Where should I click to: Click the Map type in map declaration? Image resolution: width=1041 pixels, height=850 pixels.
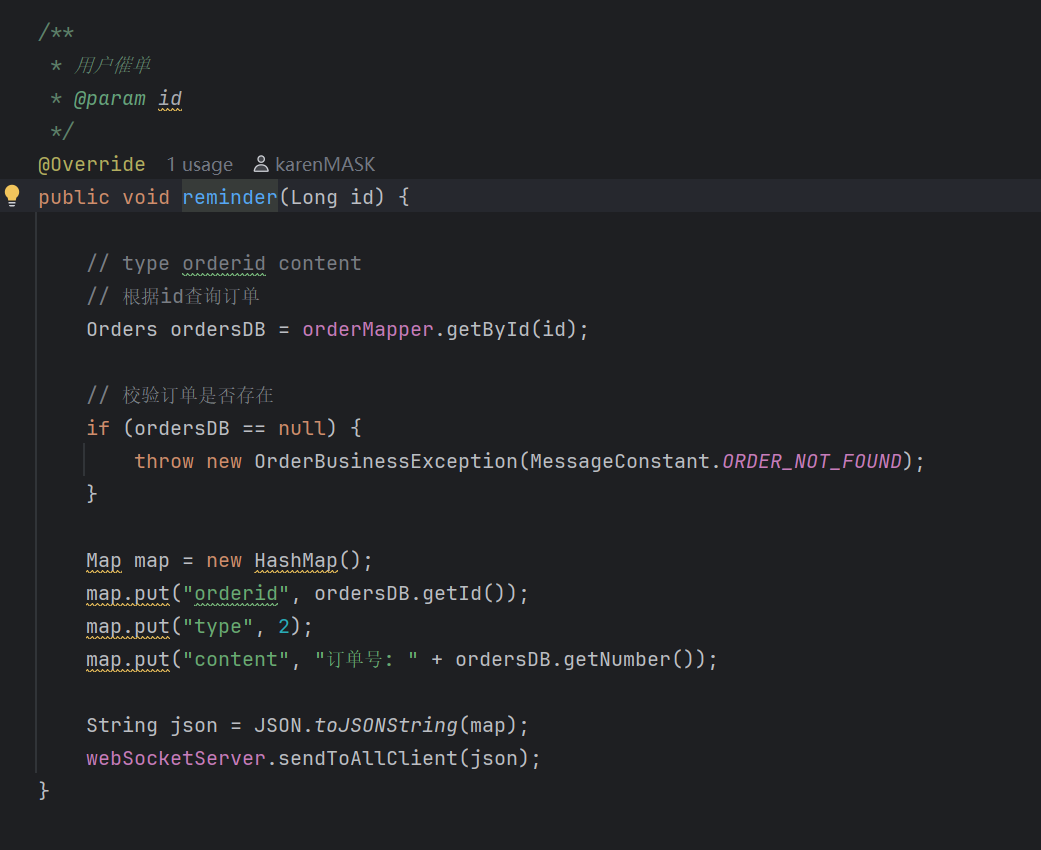pos(104,560)
